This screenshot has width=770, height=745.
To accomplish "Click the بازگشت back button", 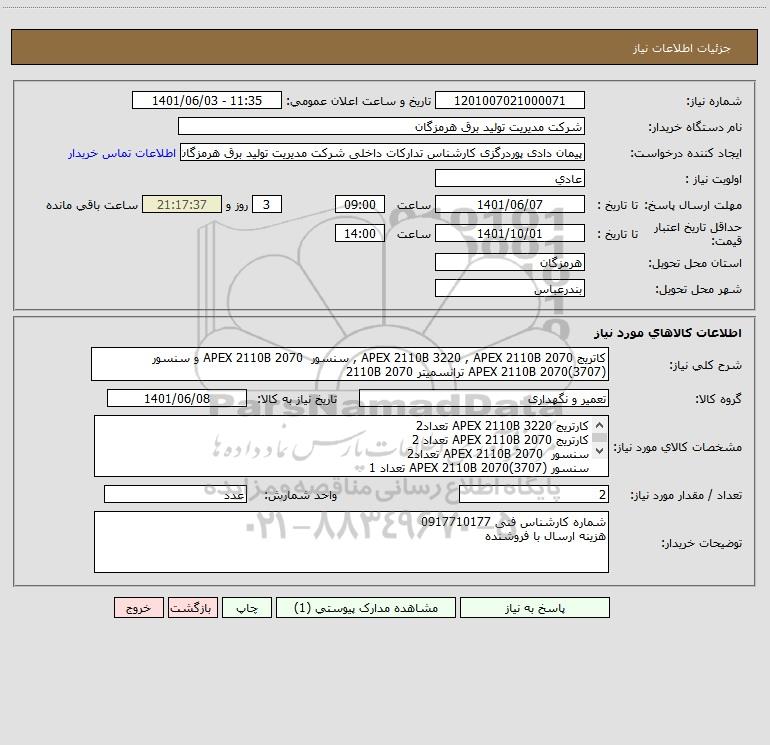I will (192, 608).
